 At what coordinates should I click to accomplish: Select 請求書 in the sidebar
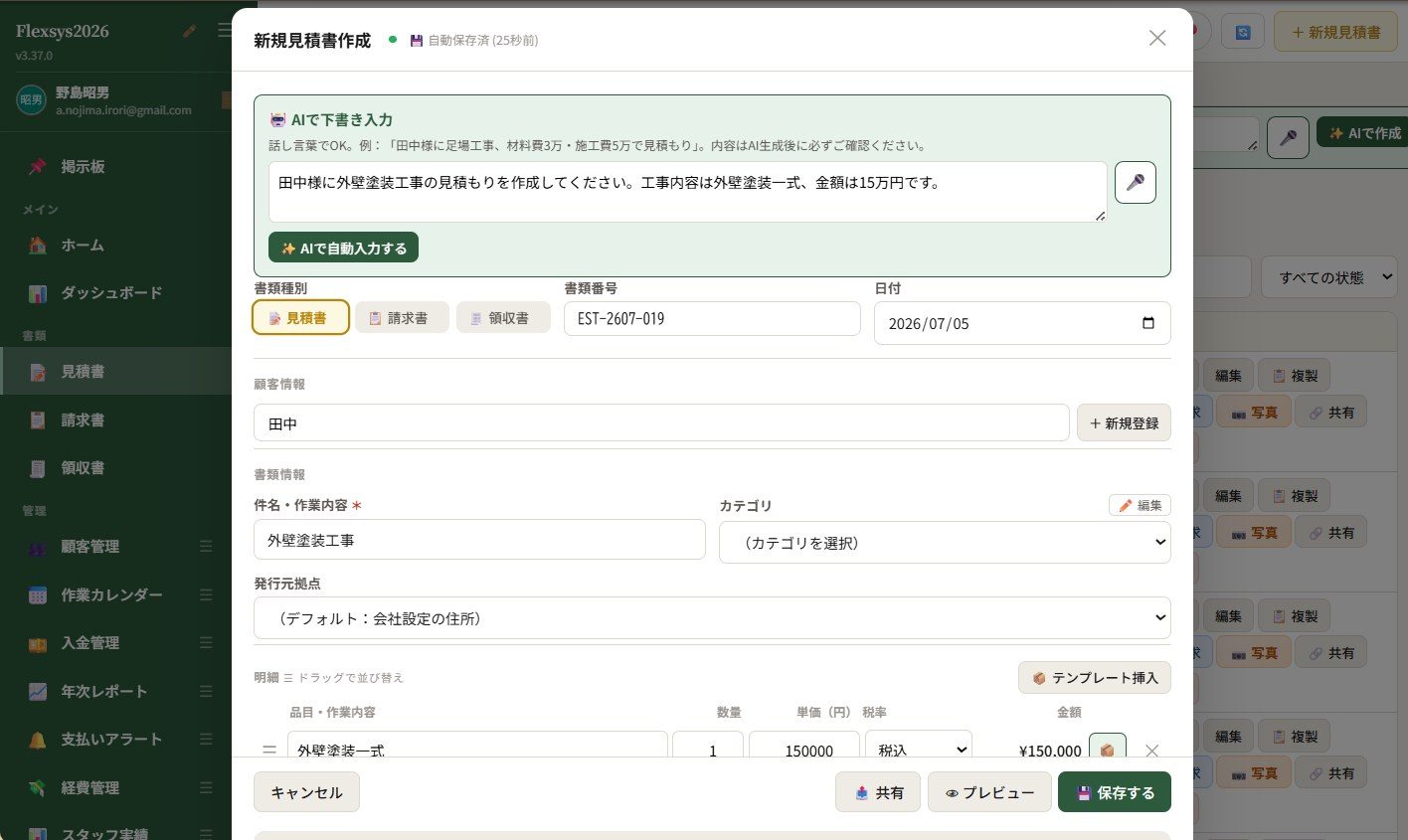pyautogui.click(x=115, y=420)
